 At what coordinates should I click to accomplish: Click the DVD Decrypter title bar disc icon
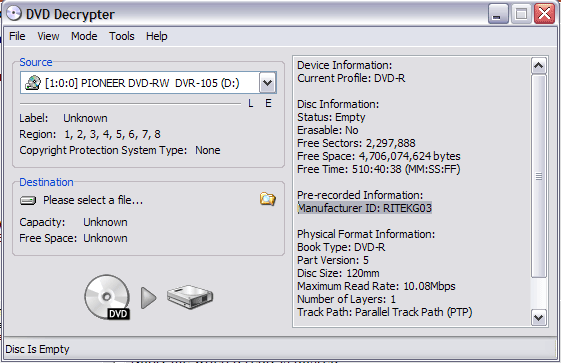pyautogui.click(x=13, y=14)
